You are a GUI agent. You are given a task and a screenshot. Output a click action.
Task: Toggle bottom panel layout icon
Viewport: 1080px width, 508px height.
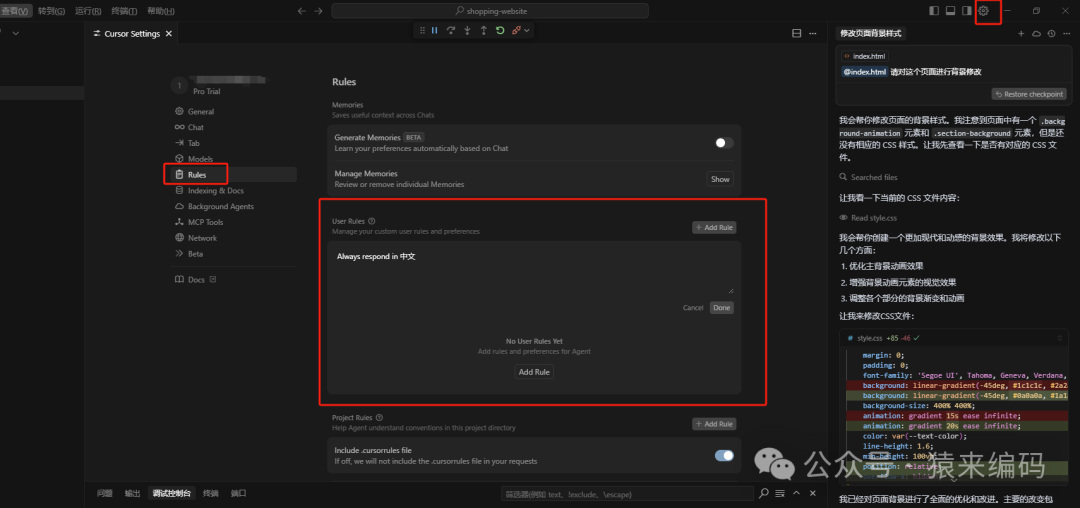[x=951, y=11]
